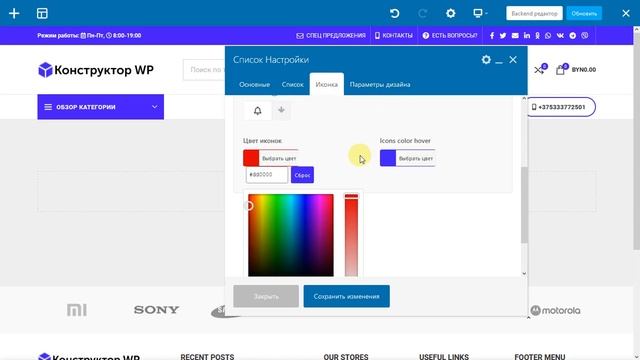Click the BYN0.00 cart total
640x360 pixels.
(x=584, y=70)
